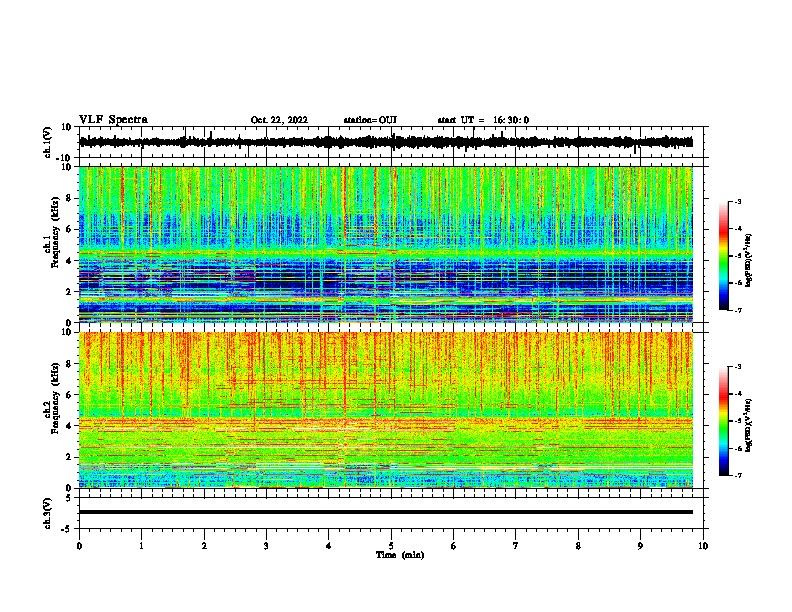Click the 'ch.1(V)' waveform axis label
Viewport: 792px width, 612px height.
coord(48,142)
